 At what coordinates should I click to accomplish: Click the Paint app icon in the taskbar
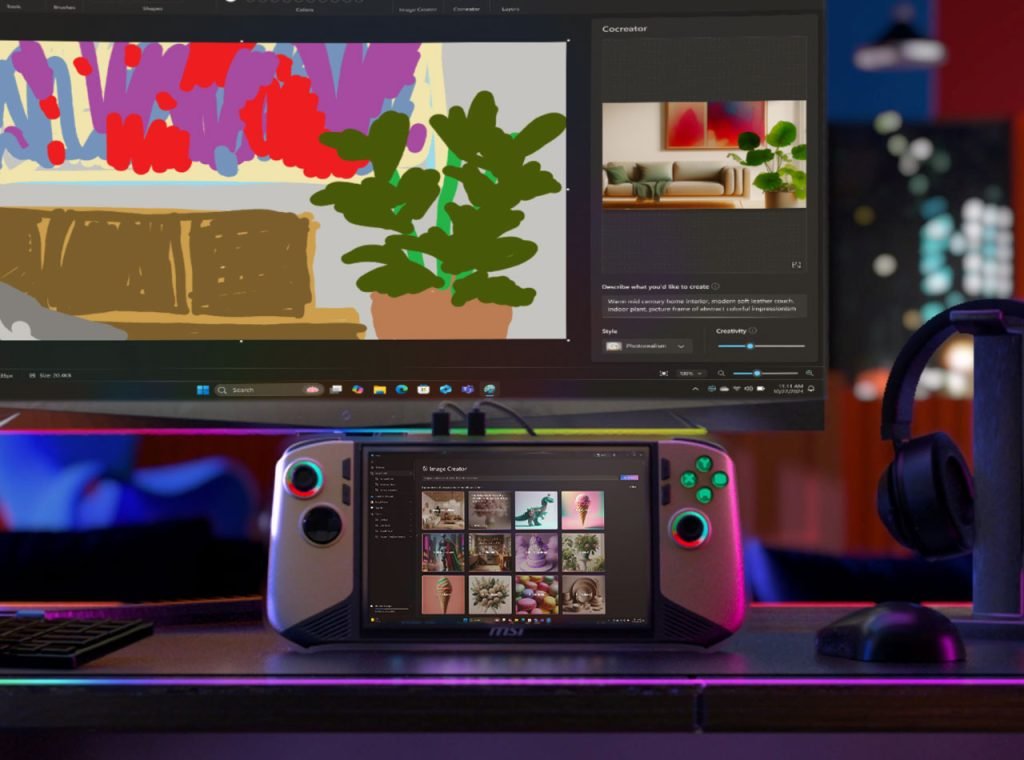tap(489, 390)
